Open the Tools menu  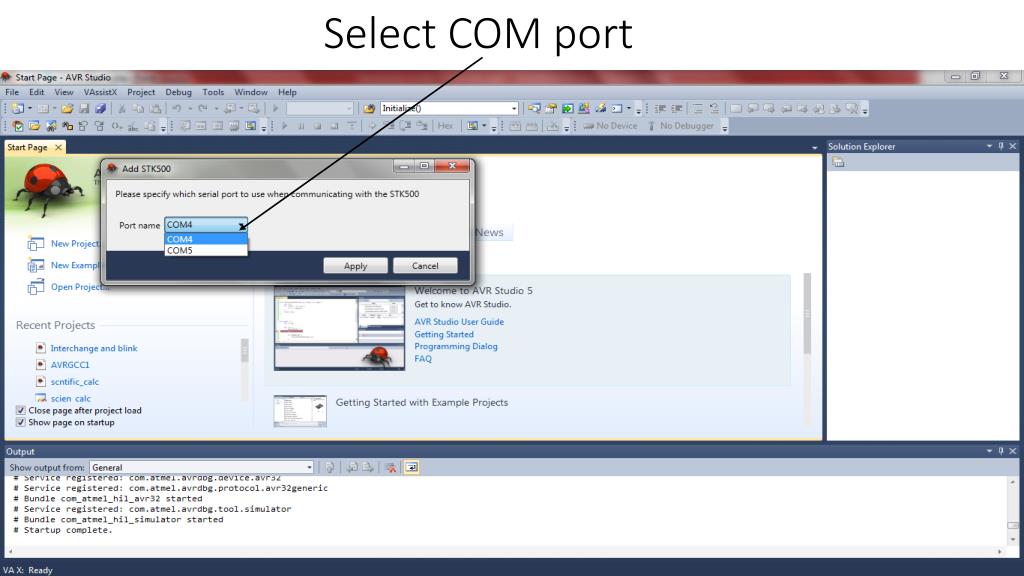(x=213, y=92)
